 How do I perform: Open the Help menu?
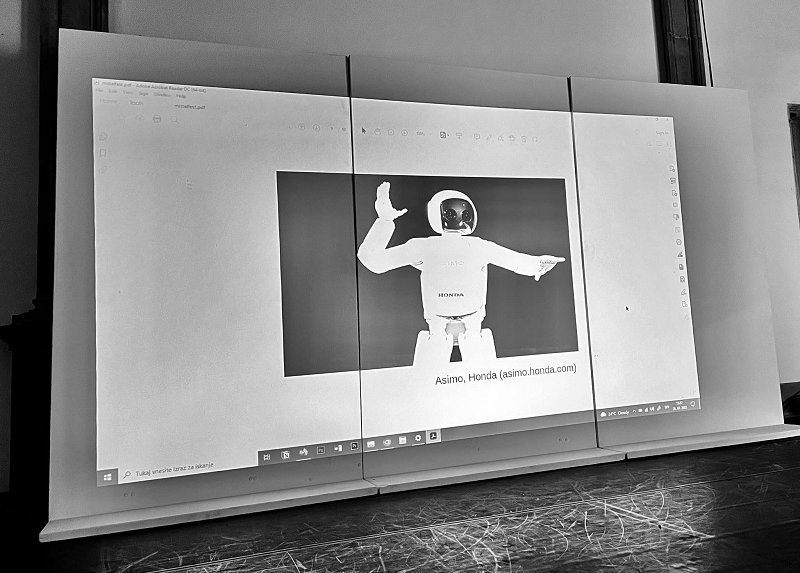[181, 96]
